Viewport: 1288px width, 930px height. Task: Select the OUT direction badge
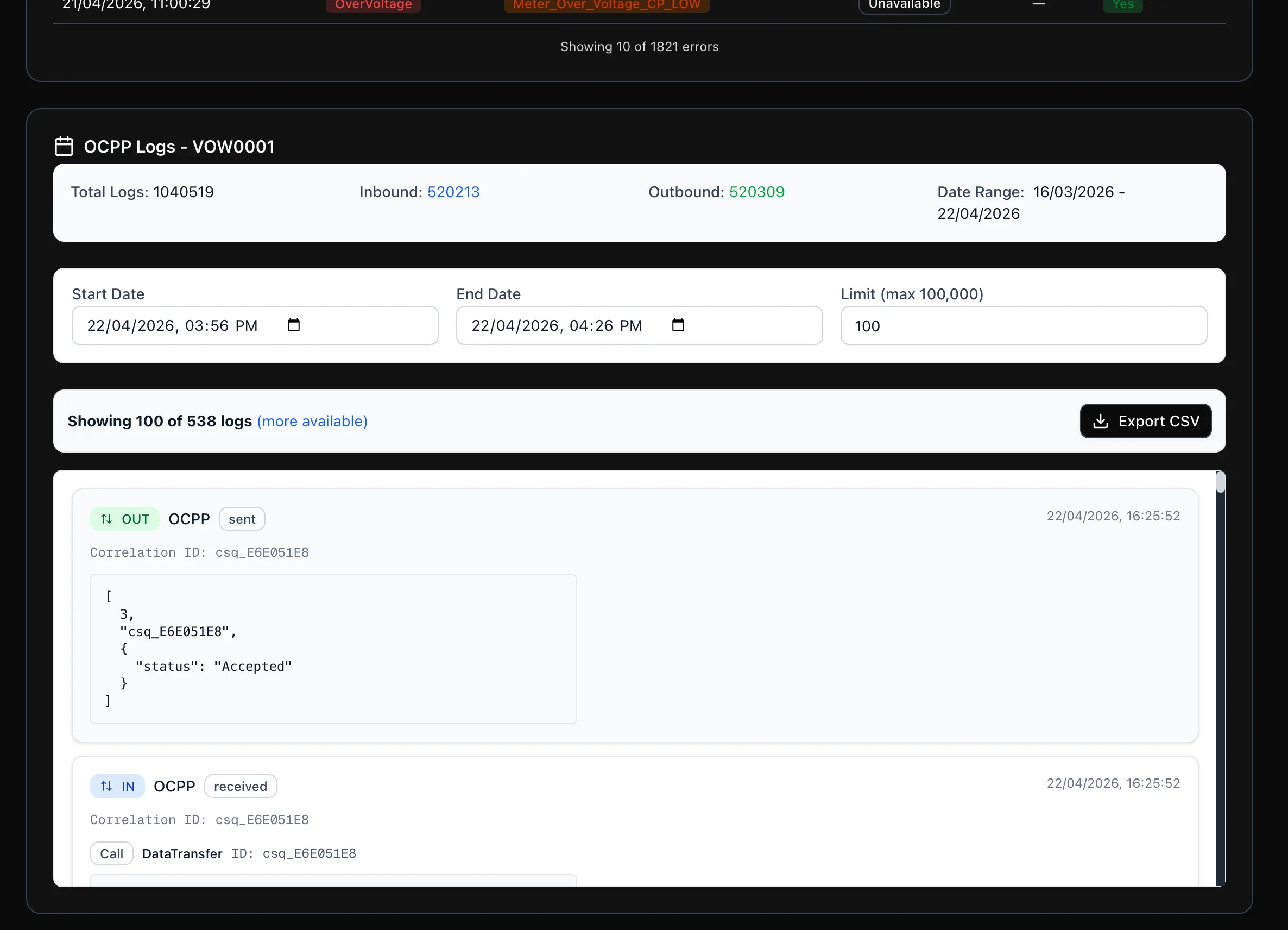coord(125,519)
